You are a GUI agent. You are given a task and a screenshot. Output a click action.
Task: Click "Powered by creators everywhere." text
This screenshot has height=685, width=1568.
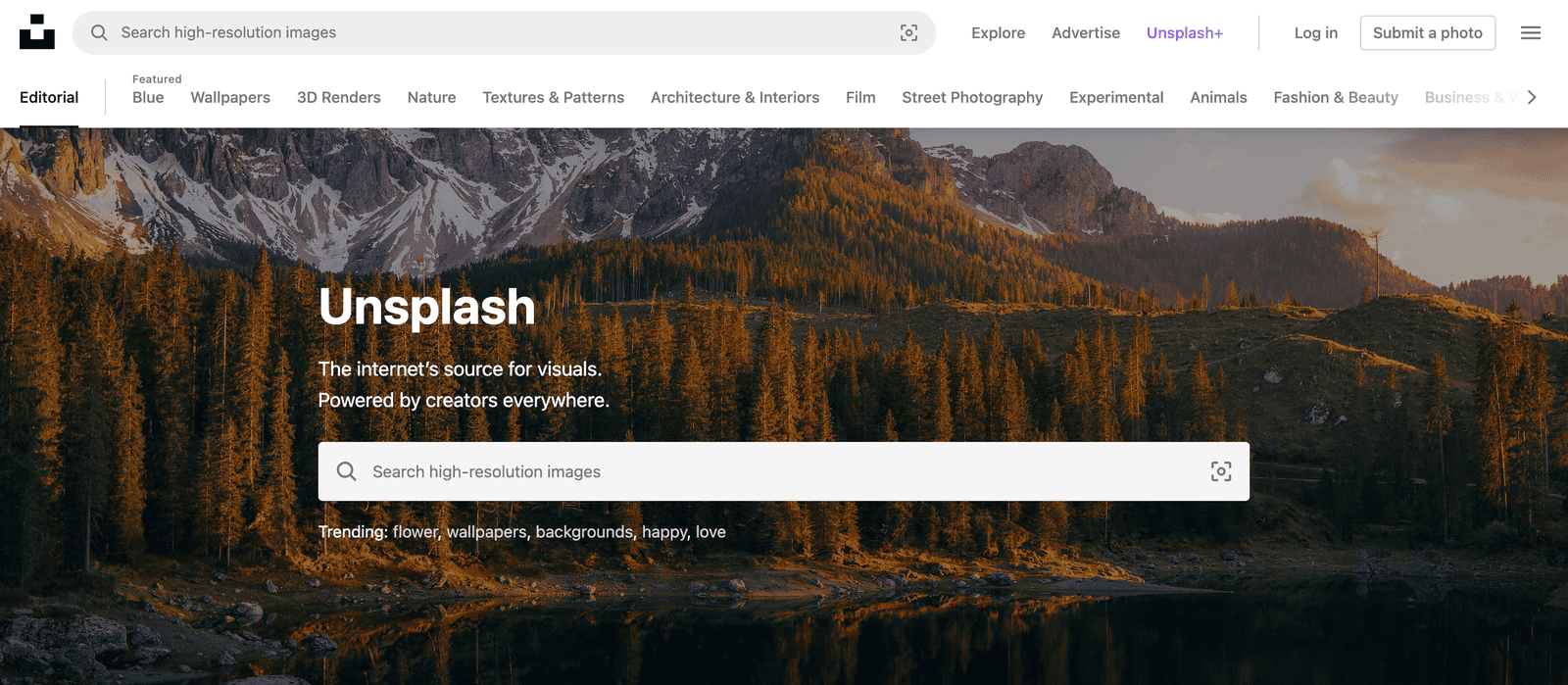coord(464,401)
